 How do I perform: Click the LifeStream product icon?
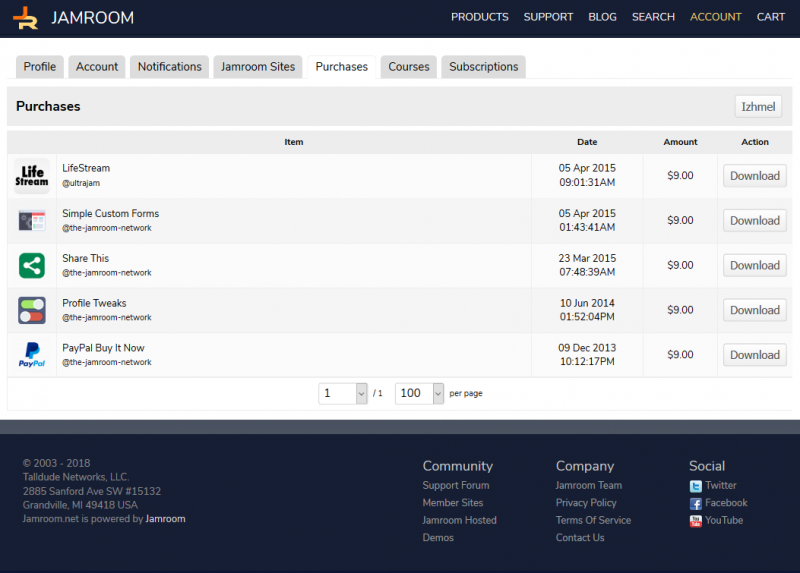tap(32, 176)
